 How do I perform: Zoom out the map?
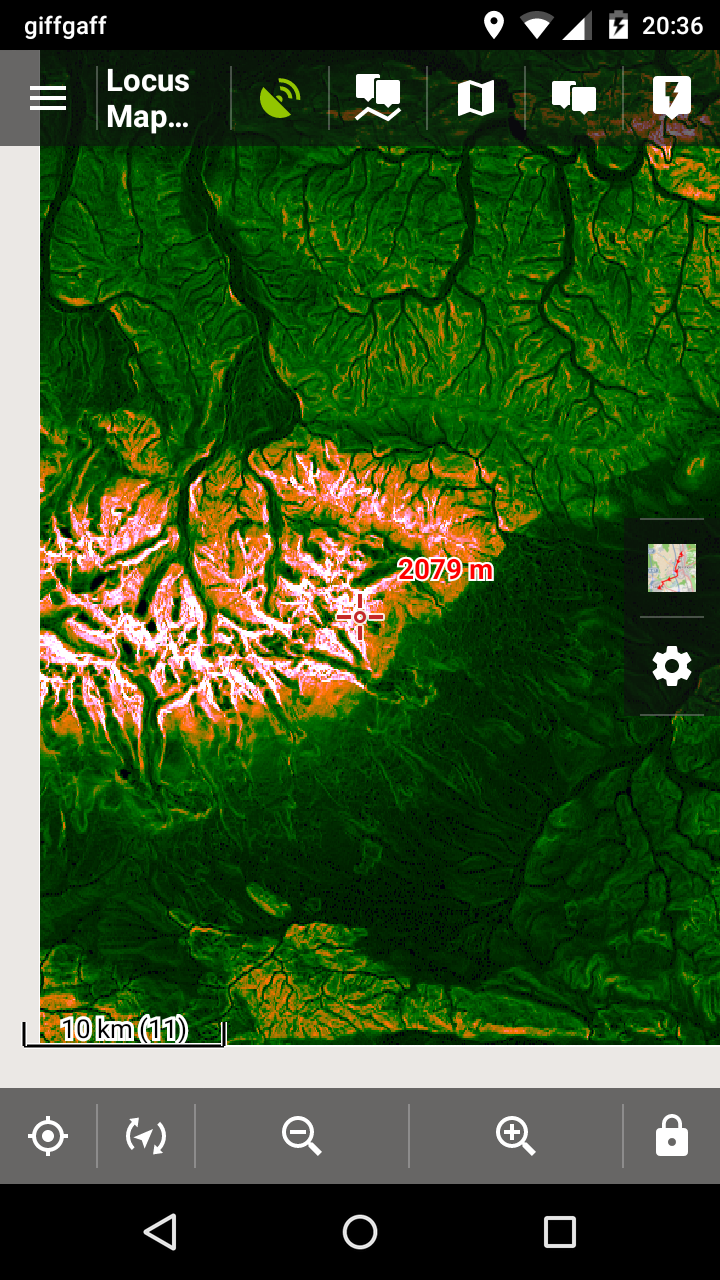[x=301, y=1136]
